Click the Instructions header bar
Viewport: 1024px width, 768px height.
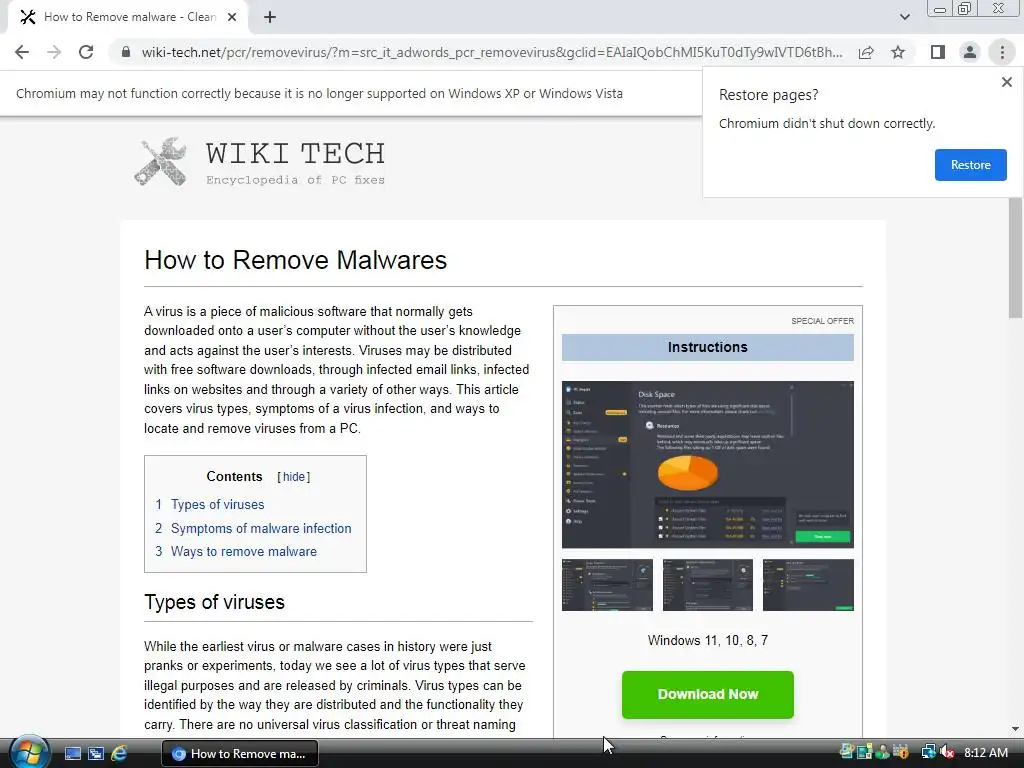708,347
